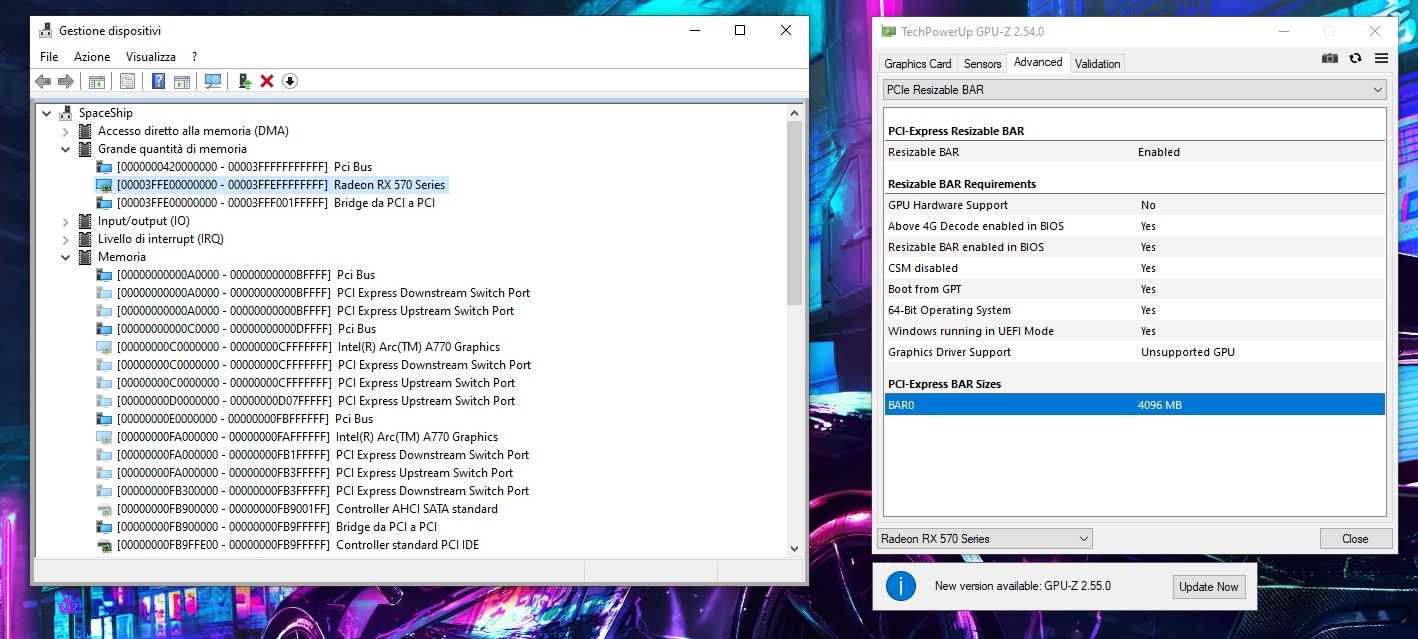The height and width of the screenshot is (639, 1418).
Task: Select the red X uninstall device icon
Action: coord(267,81)
